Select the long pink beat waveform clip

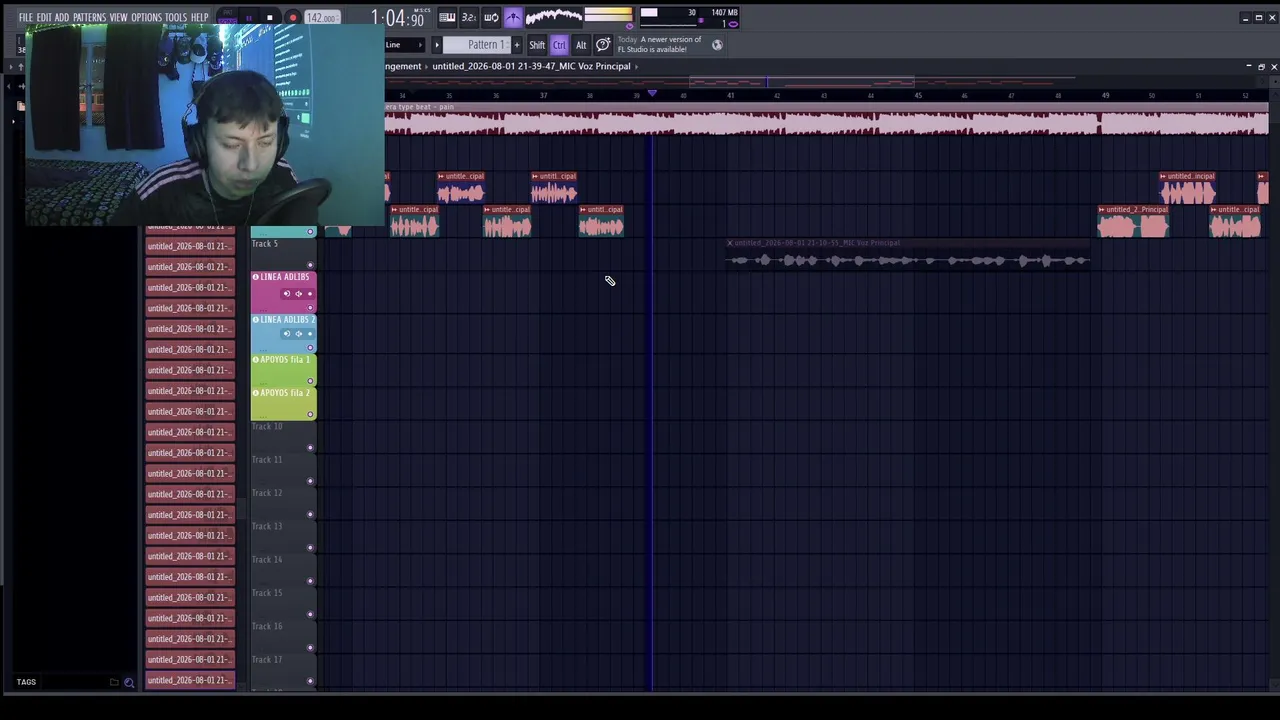(826, 120)
